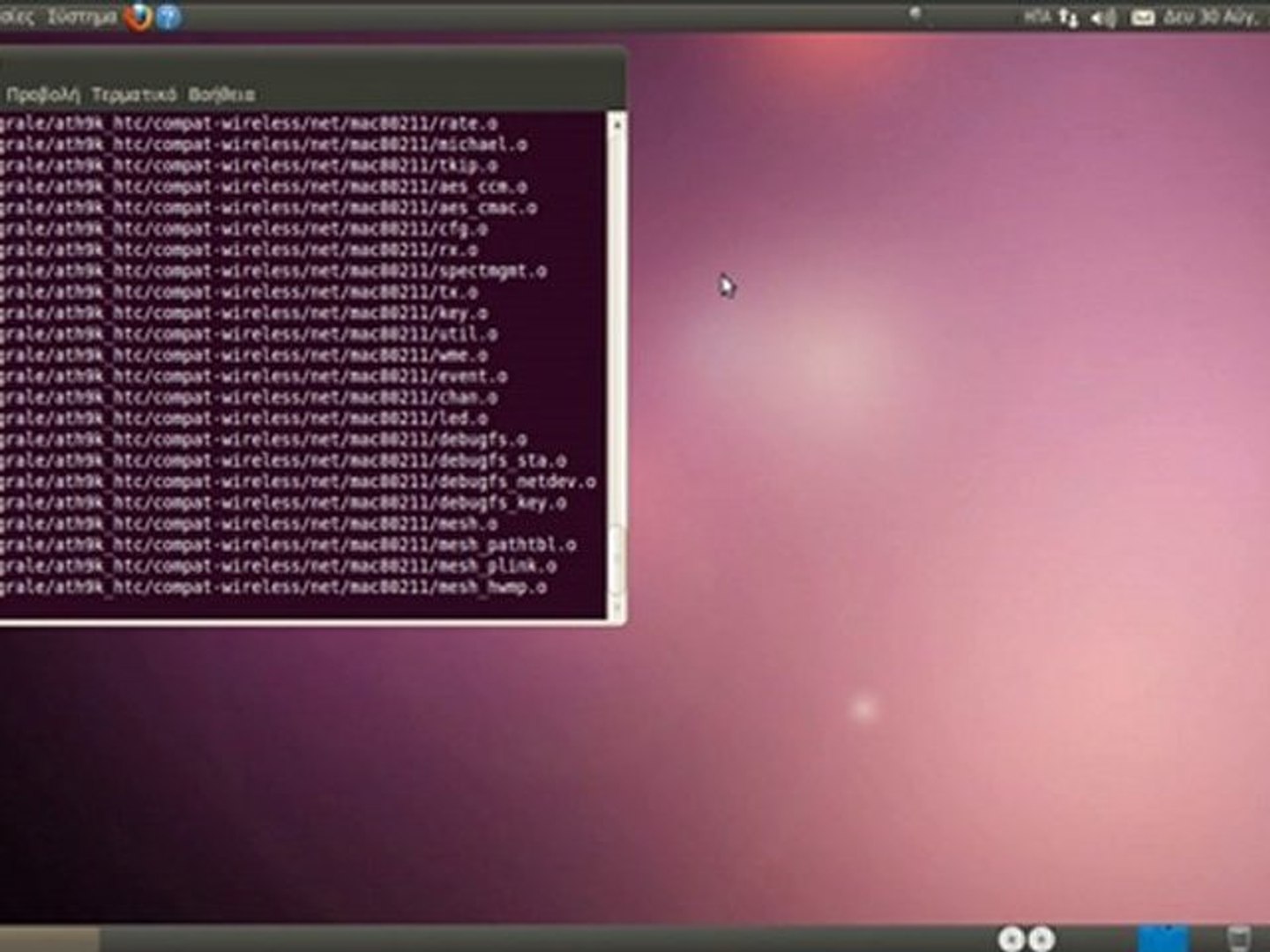1270x952 pixels.
Task: Click the network connection indicator icon
Action: pyautogui.click(x=1068, y=17)
